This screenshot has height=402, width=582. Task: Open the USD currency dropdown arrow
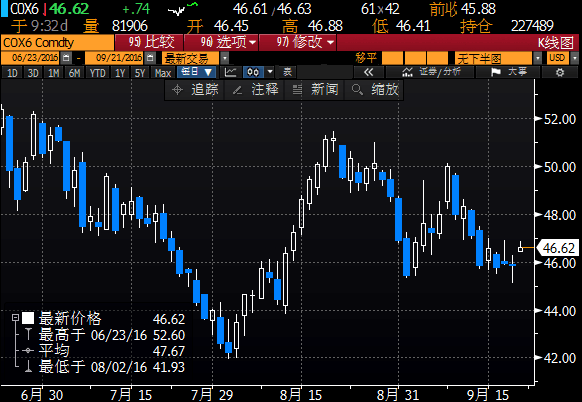pyautogui.click(x=575, y=58)
